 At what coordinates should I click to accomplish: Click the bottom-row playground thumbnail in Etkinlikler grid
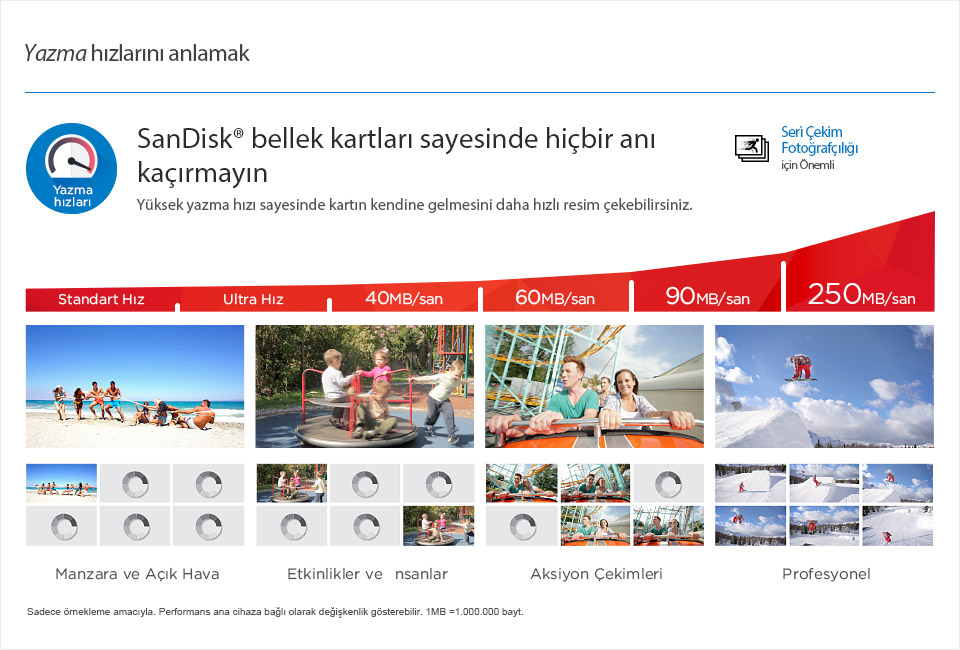click(x=438, y=526)
